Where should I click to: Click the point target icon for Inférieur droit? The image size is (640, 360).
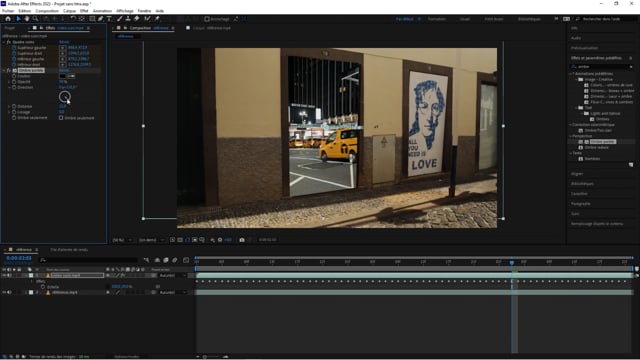(62, 64)
